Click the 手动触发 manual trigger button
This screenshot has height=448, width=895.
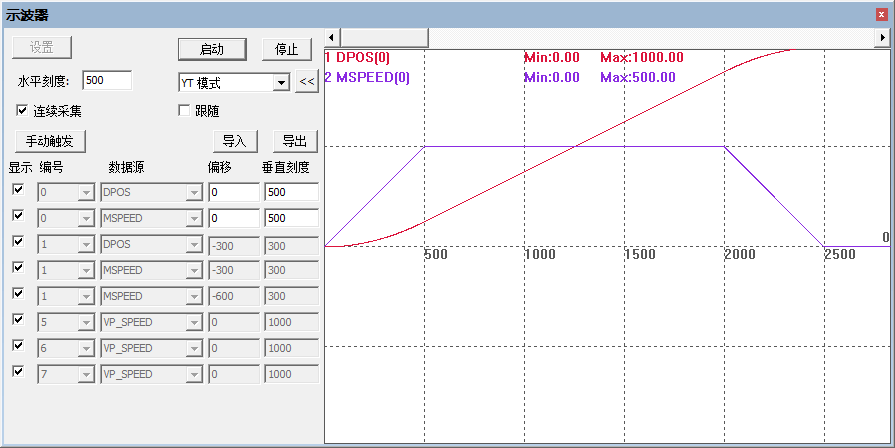pyautogui.click(x=50, y=141)
